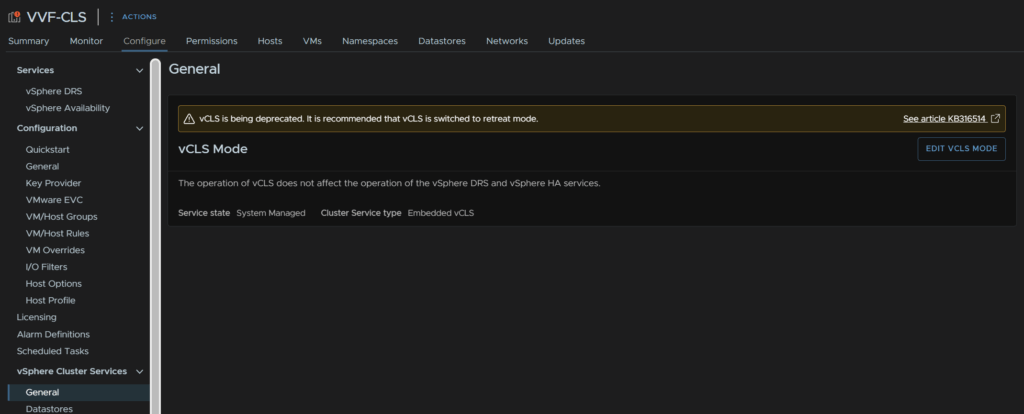The image size is (1024, 414).
Task: Open I/O Filters
Action: (x=46, y=267)
